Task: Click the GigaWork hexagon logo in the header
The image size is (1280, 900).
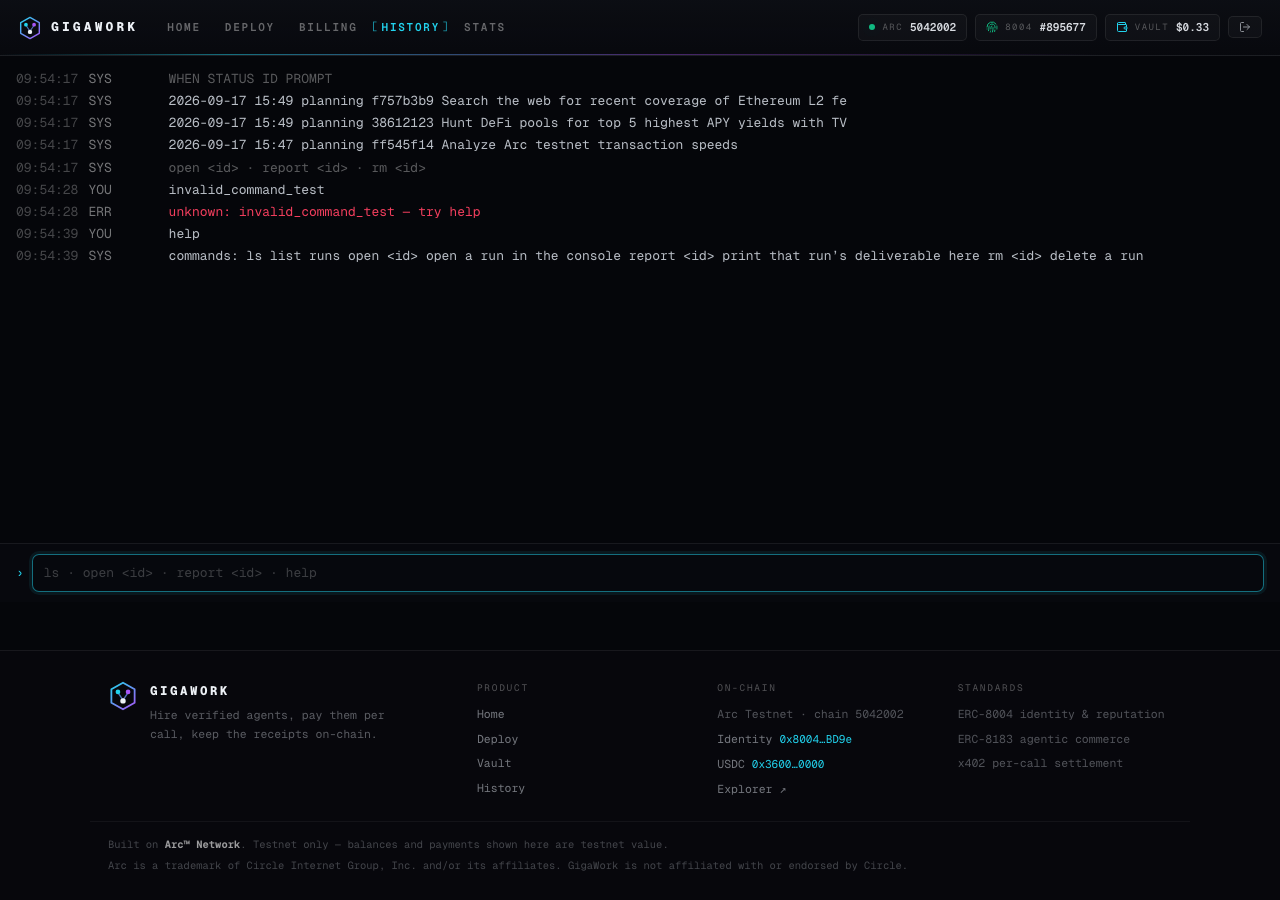Action: (x=30, y=28)
